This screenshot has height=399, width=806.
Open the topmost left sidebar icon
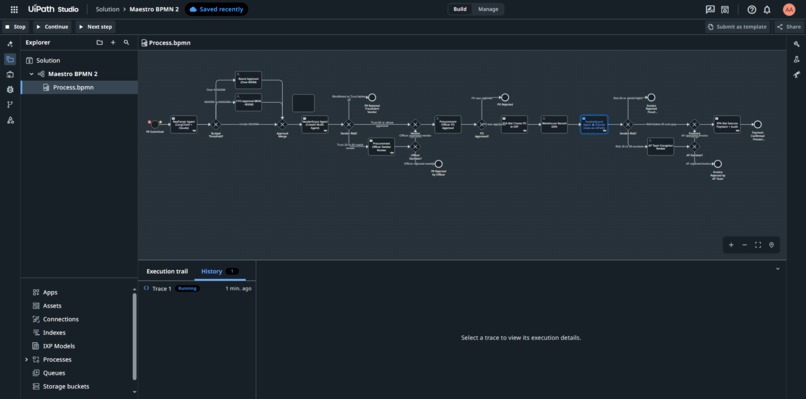[10, 44]
